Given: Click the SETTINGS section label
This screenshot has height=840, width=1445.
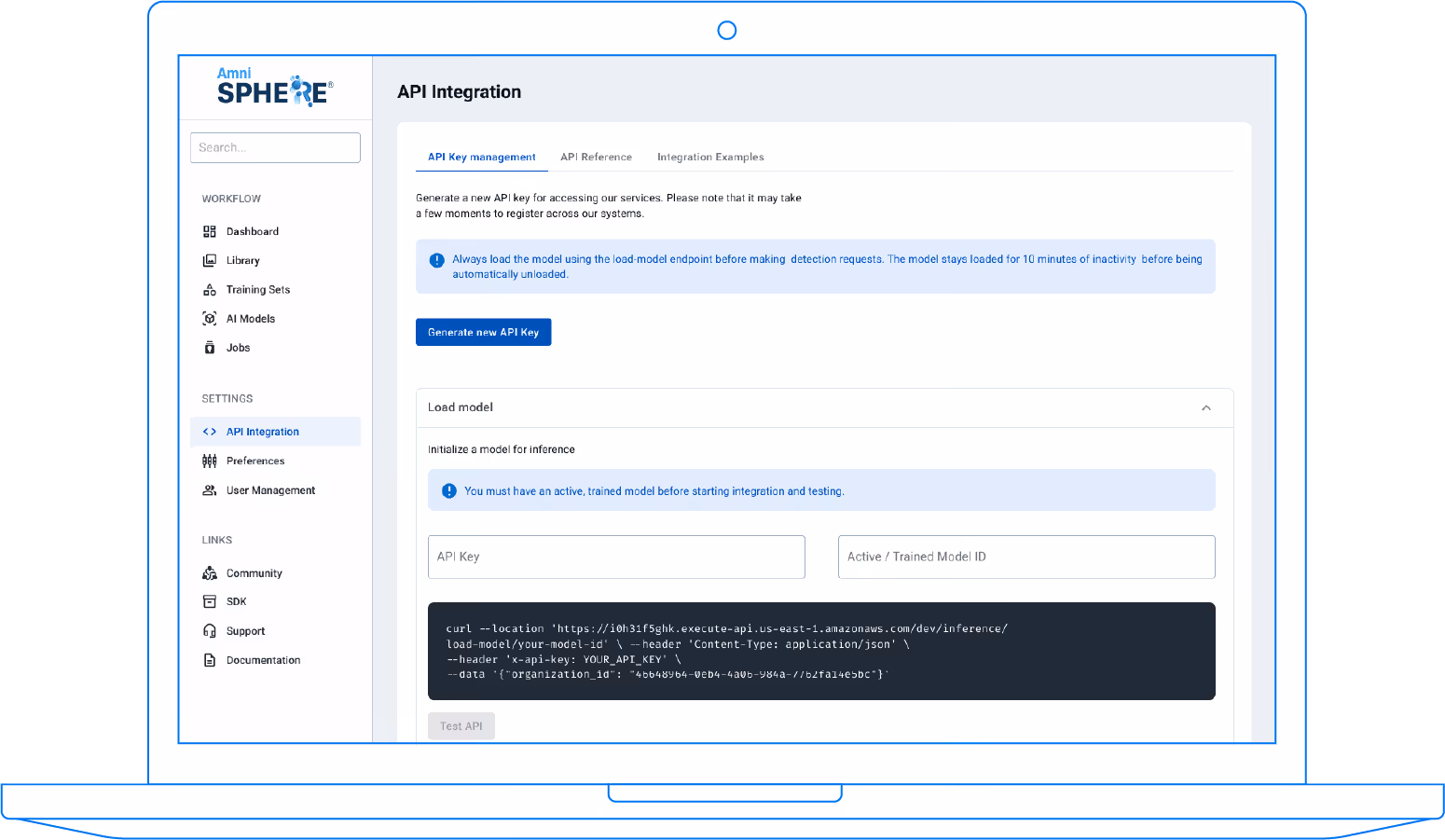Looking at the screenshot, I should click(227, 398).
